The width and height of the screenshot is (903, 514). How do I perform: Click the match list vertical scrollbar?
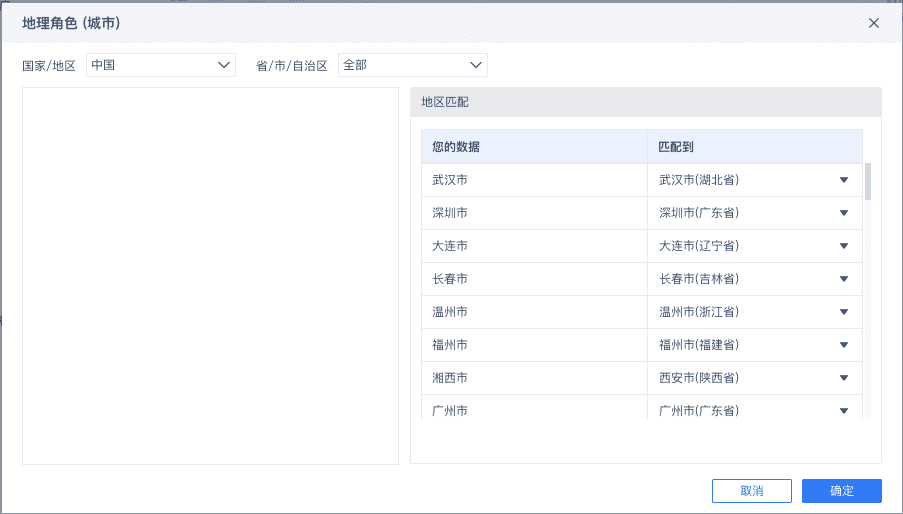tap(868, 182)
